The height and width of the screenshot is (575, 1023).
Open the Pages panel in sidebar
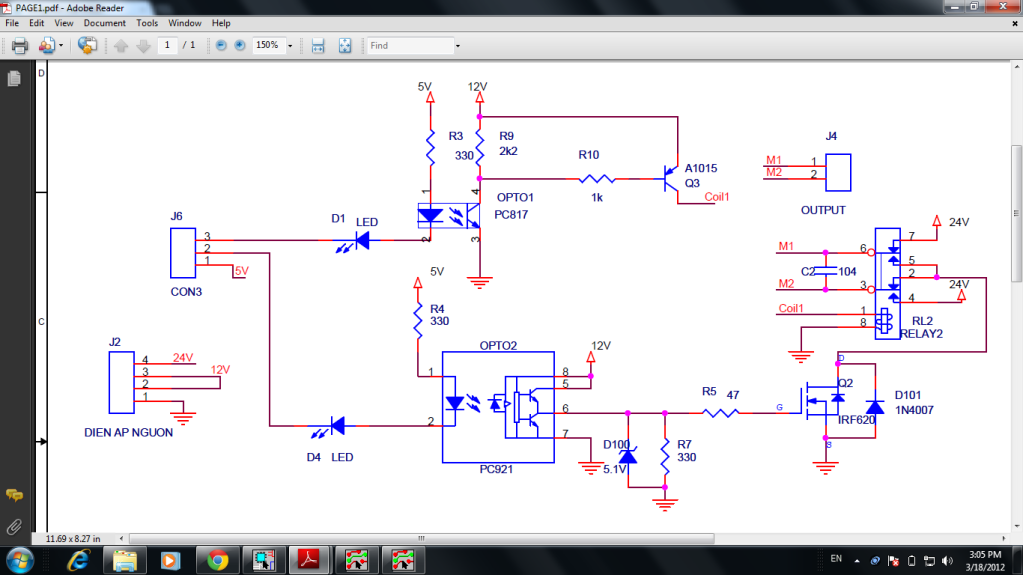click(14, 78)
